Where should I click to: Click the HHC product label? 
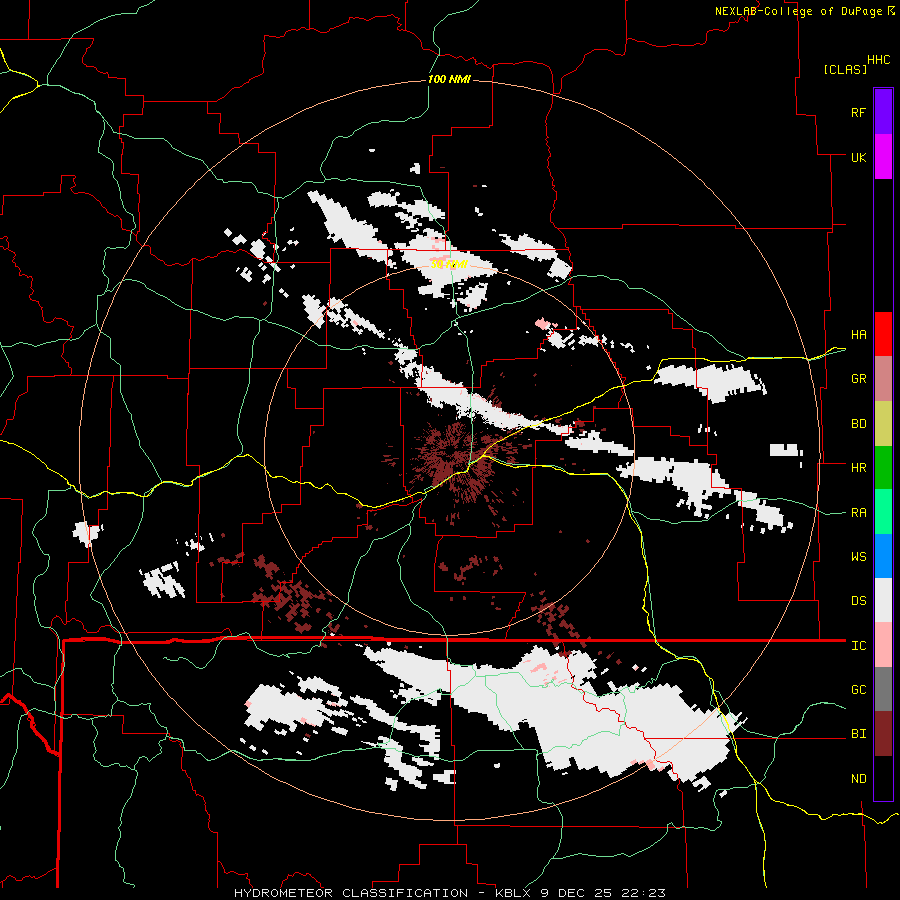coord(879,60)
